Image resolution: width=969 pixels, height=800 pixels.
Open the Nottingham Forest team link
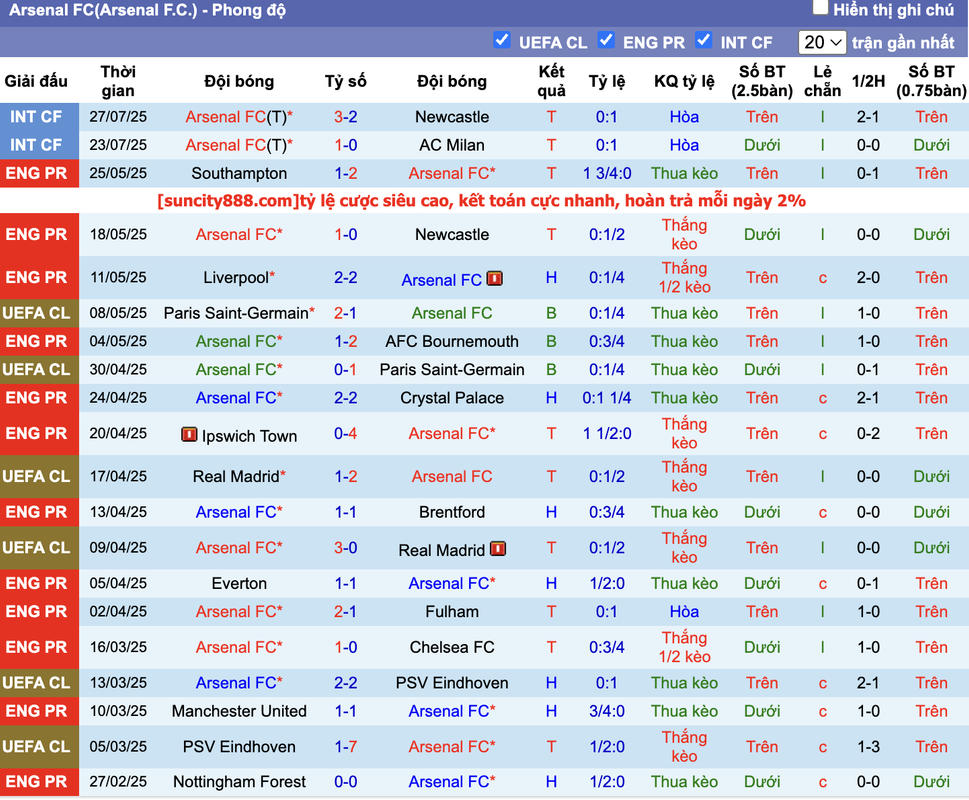pos(239,782)
